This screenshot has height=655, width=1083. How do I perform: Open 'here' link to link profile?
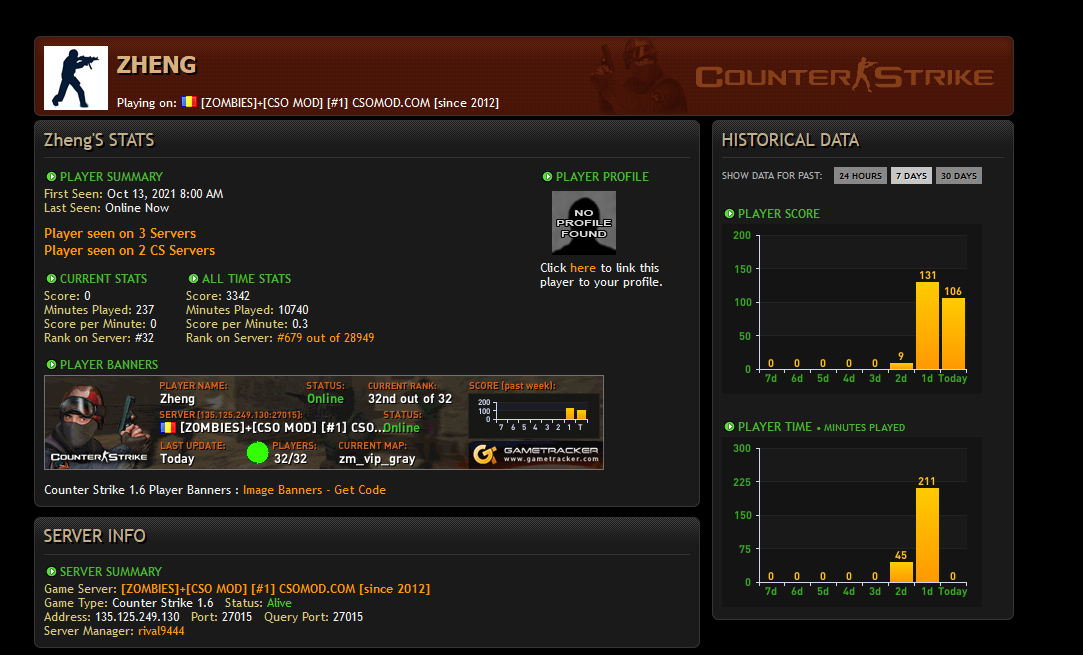582,268
